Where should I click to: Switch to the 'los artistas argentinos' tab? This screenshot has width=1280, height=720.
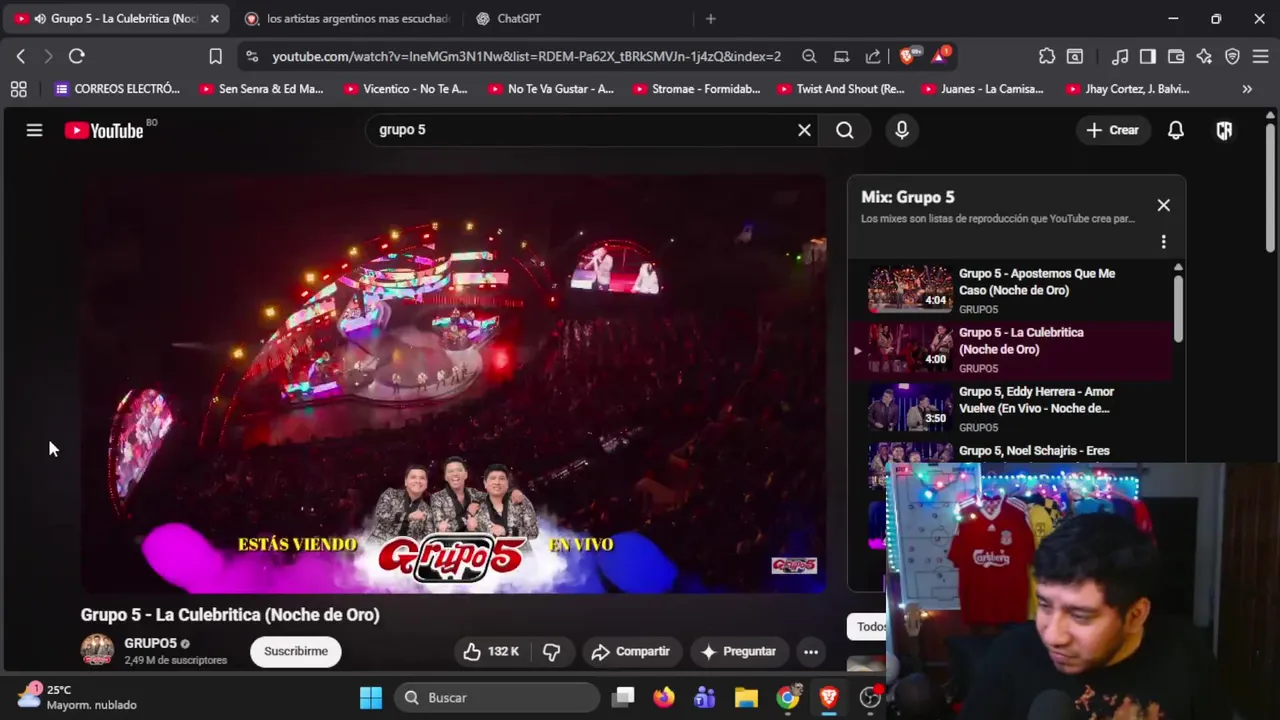tap(347, 19)
